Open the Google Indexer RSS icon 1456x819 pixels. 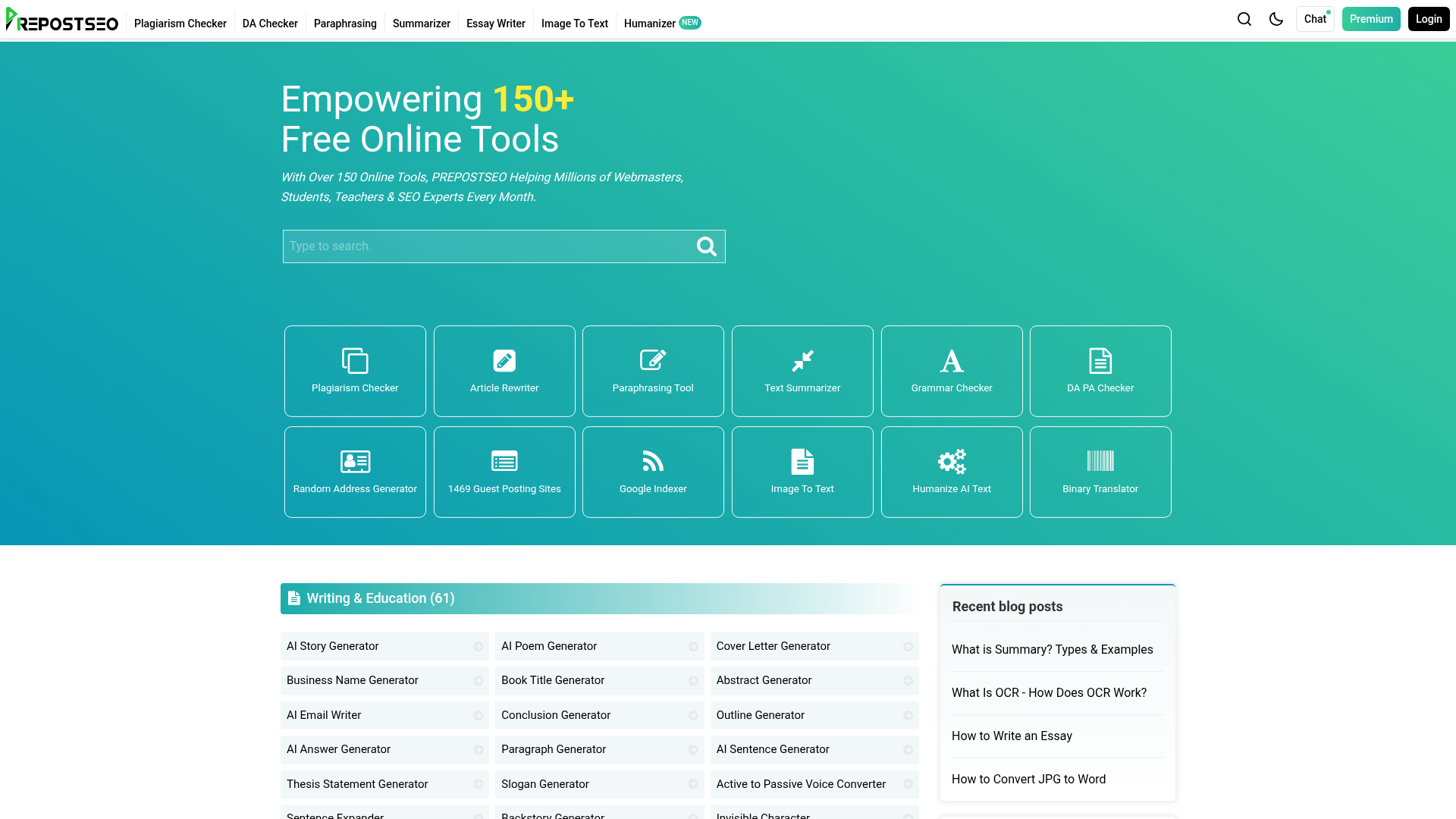click(x=653, y=461)
